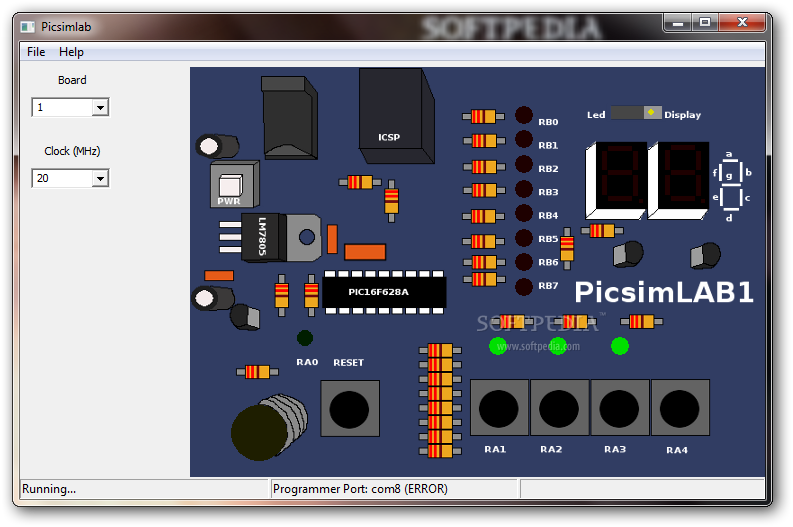Viewport: 793px width, 527px height.
Task: Click the green LED above RA2 button
Action: [x=558, y=346]
